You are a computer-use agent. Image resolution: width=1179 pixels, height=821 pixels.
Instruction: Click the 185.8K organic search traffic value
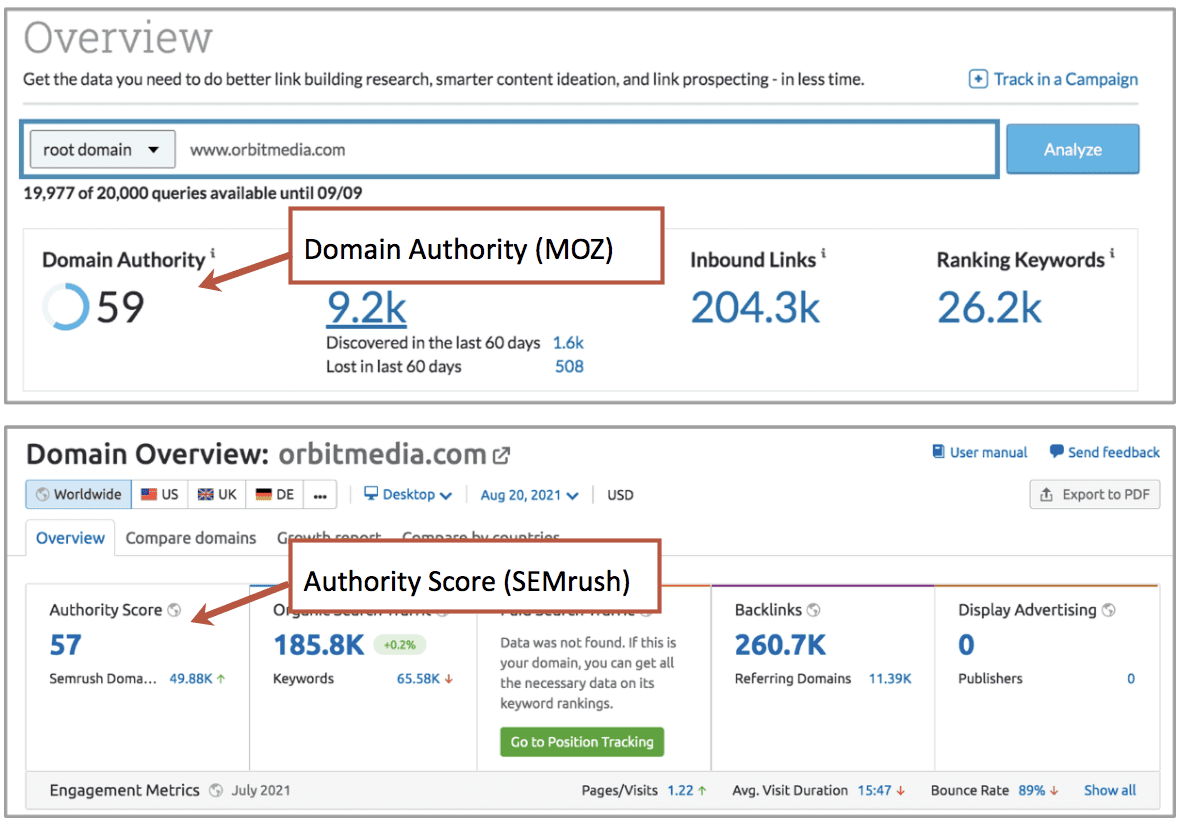319,644
